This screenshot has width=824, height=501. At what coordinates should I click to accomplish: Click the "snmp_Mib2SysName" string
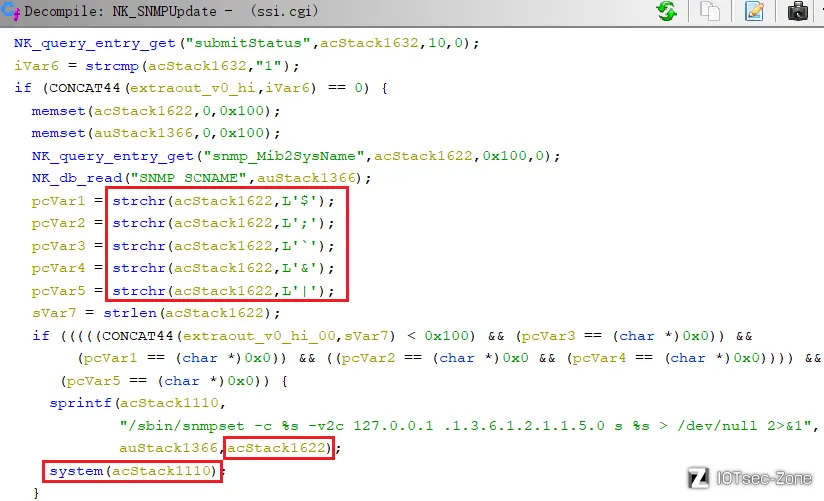tap(283, 156)
